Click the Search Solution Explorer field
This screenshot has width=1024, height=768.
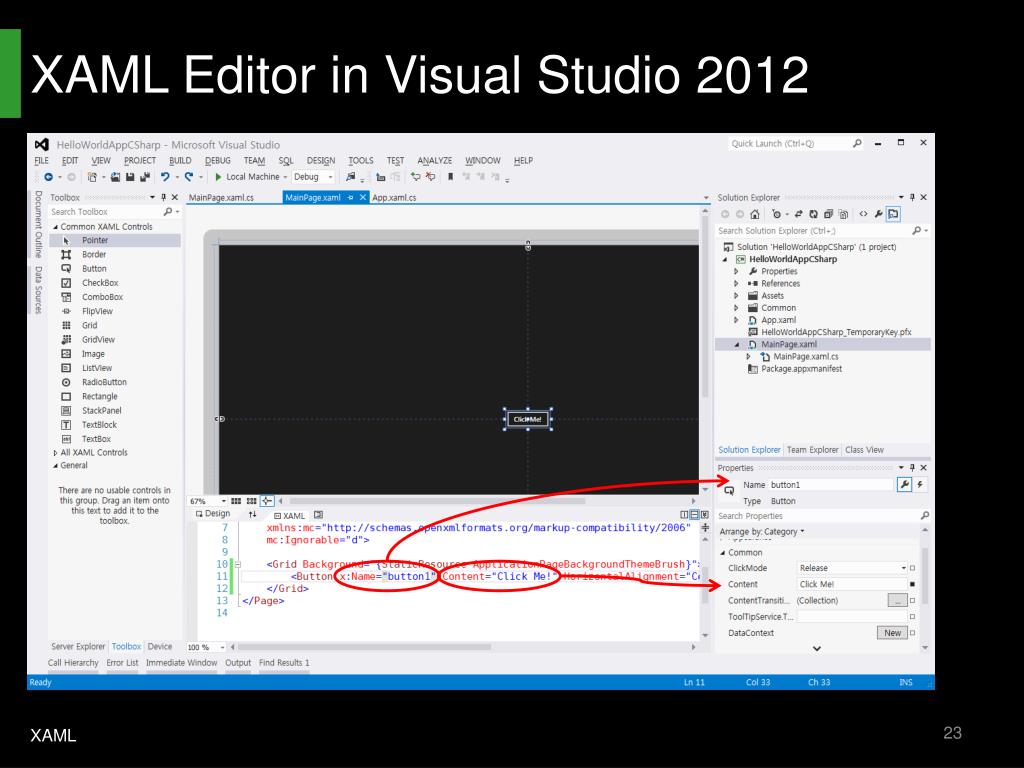(x=823, y=231)
